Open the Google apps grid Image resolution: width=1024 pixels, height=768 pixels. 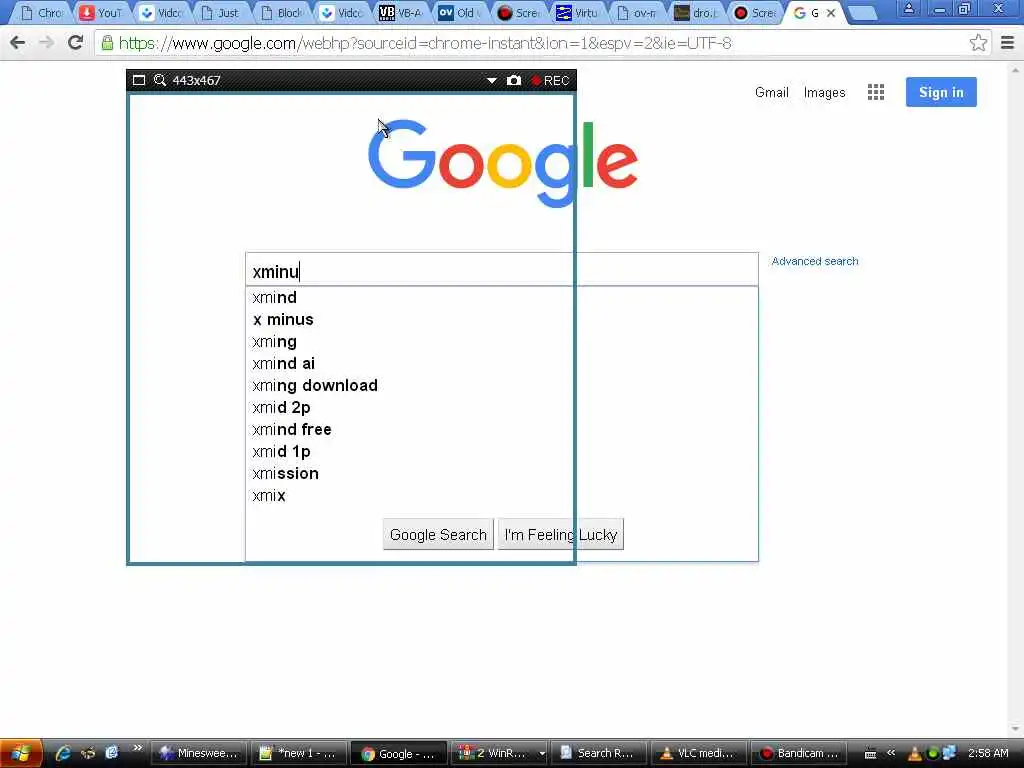point(876,92)
